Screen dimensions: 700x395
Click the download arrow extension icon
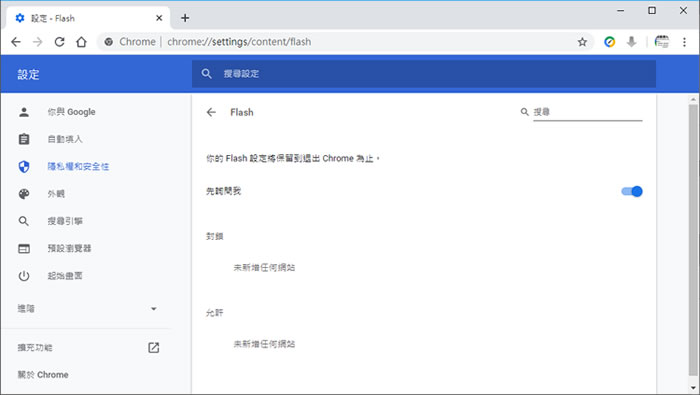tap(631, 42)
